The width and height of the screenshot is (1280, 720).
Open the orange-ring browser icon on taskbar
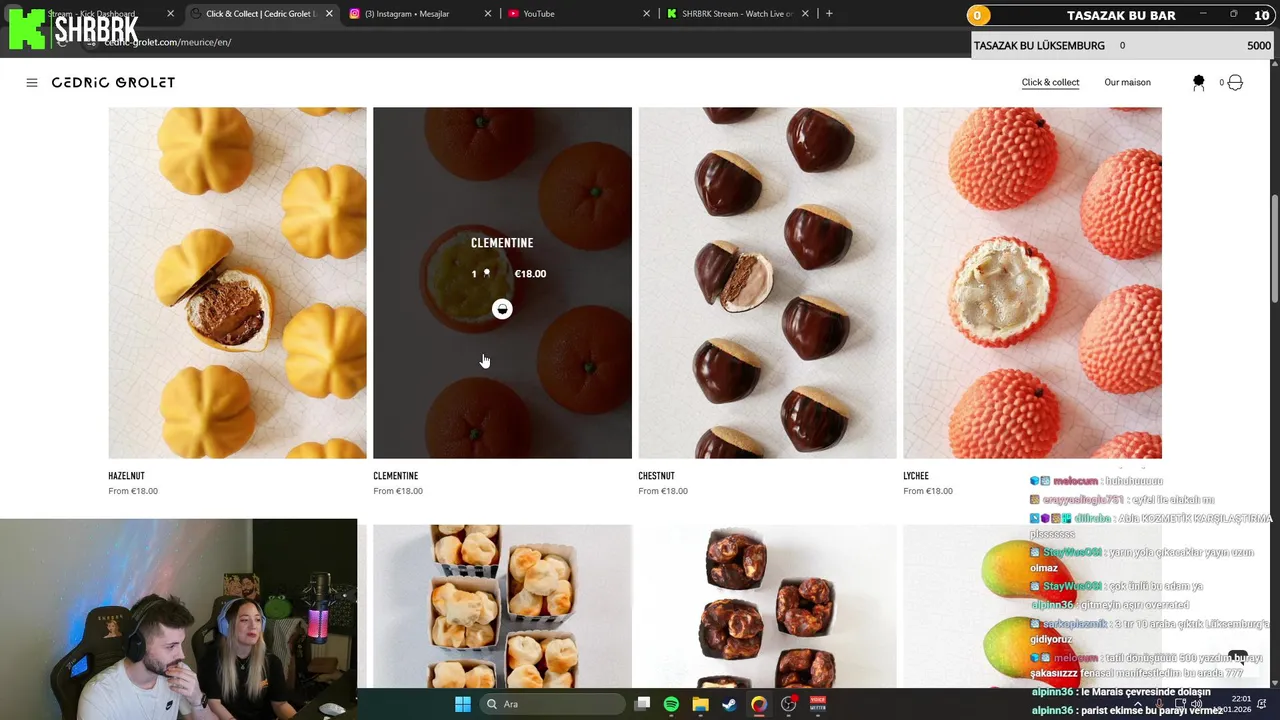point(759,704)
